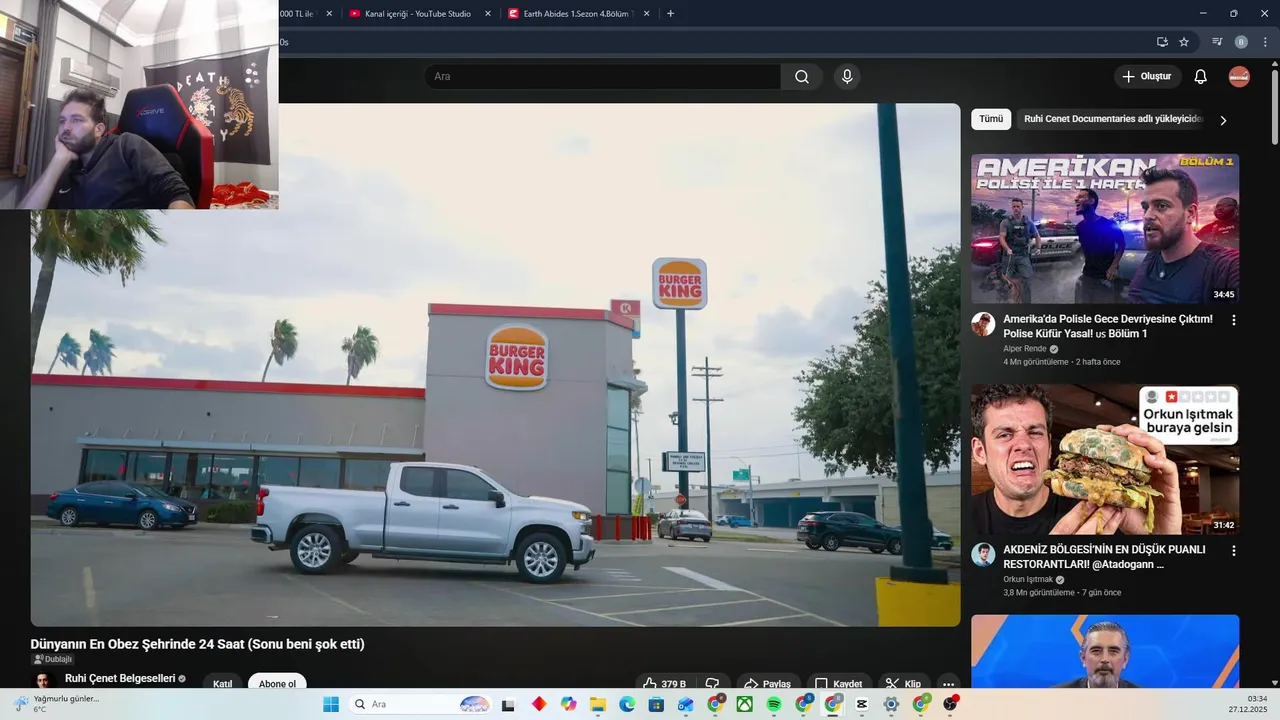This screenshot has height=720, width=1280.
Task: Open OBS Studio from taskbar
Action: pos(950,704)
